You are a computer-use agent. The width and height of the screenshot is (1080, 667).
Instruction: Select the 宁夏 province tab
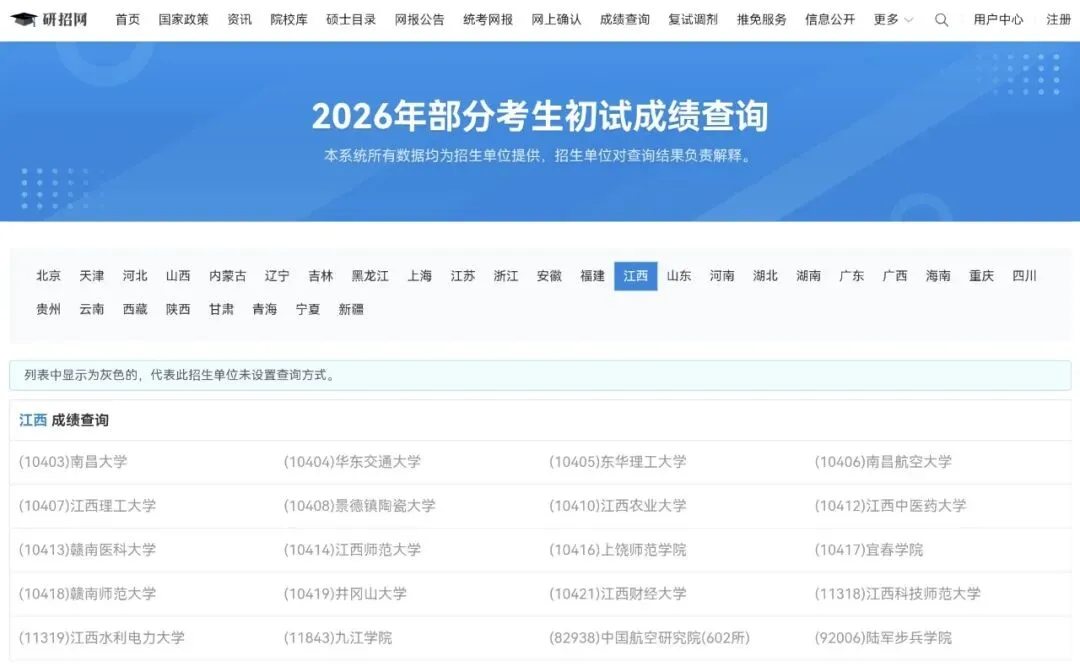308,309
